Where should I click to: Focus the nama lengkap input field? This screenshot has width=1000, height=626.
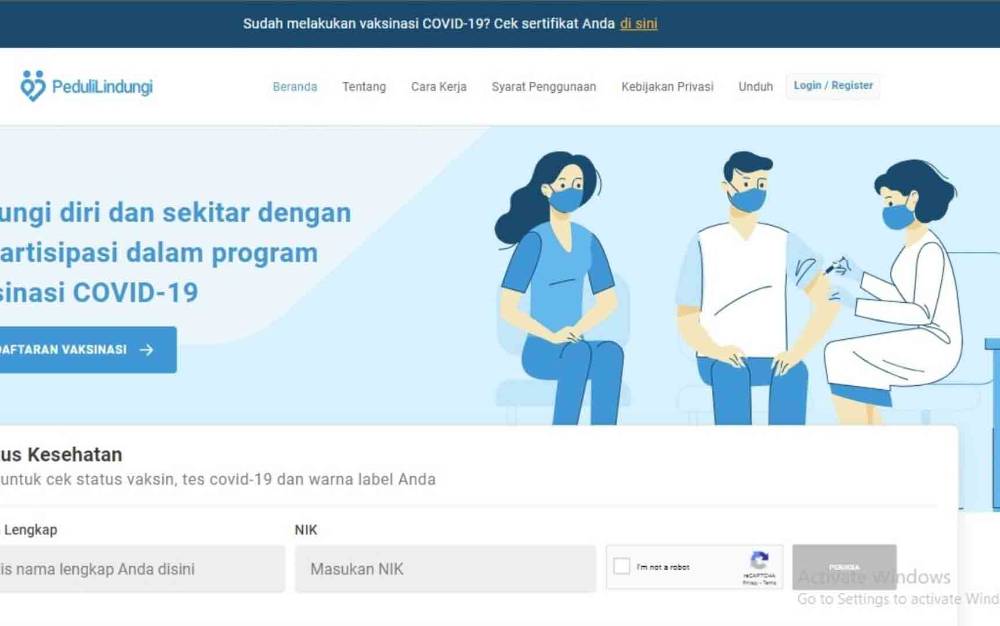pos(142,569)
